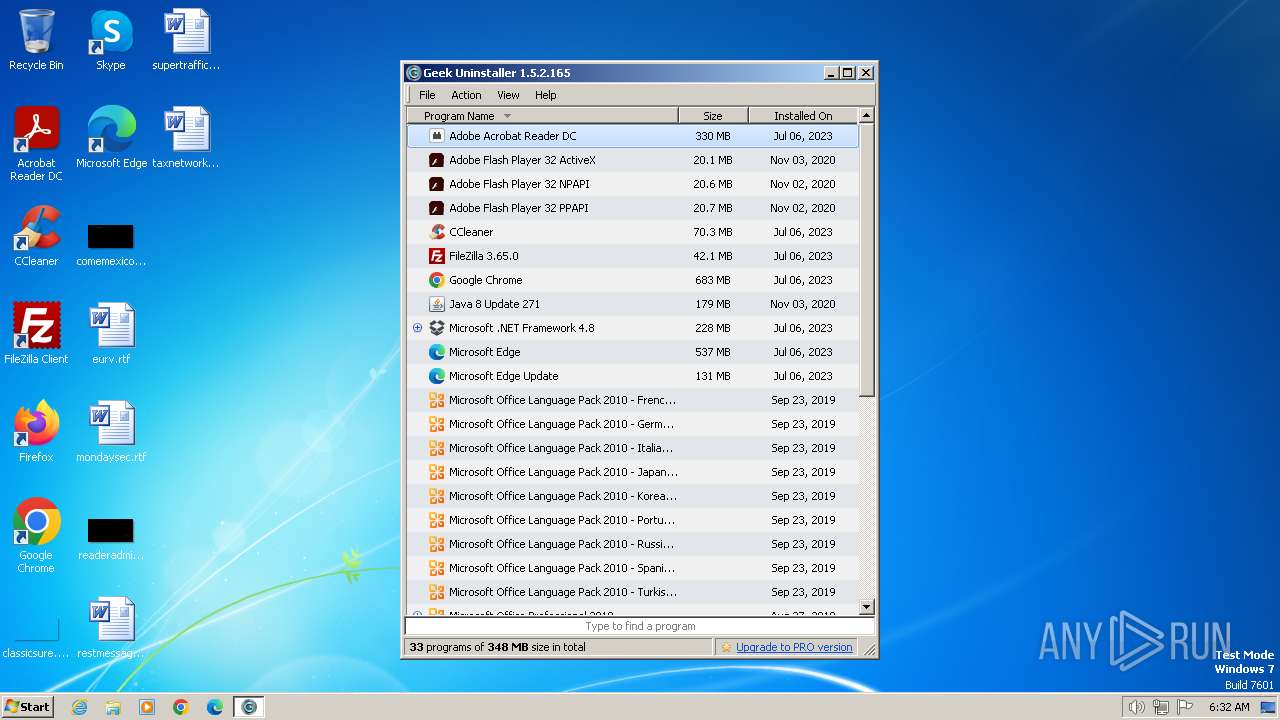Click FileZilla Client desktop shortcut
Image resolution: width=1280 pixels, height=720 pixels.
[36, 334]
